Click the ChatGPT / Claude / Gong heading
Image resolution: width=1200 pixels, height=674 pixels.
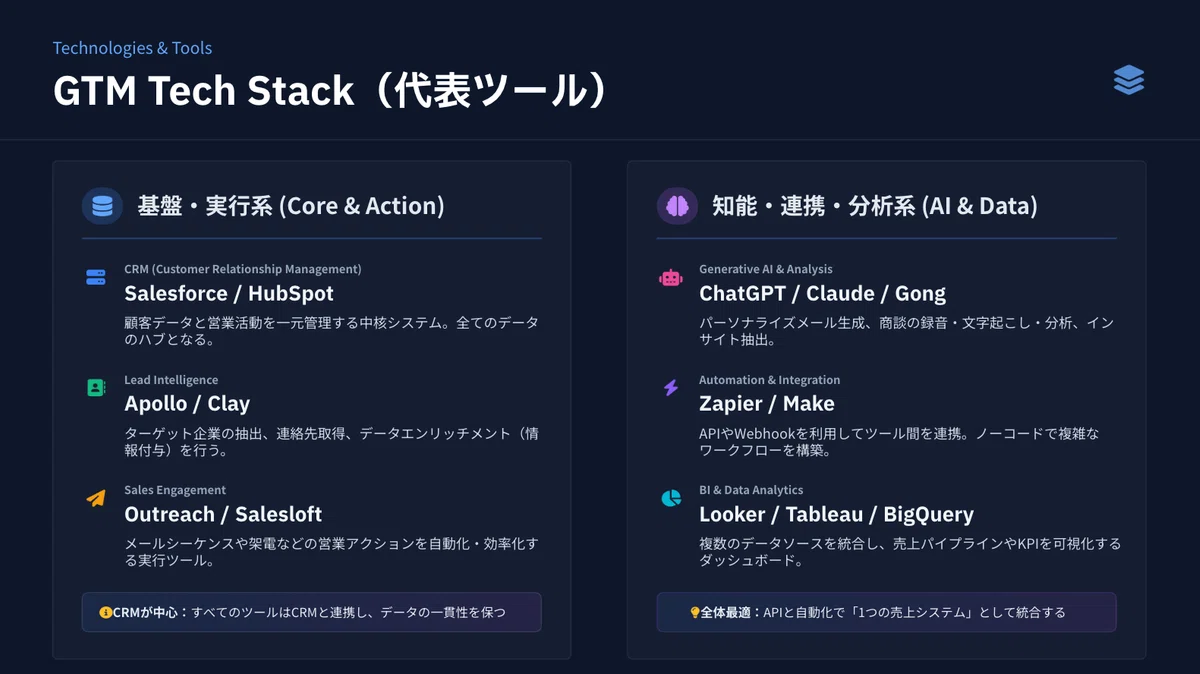click(x=823, y=294)
